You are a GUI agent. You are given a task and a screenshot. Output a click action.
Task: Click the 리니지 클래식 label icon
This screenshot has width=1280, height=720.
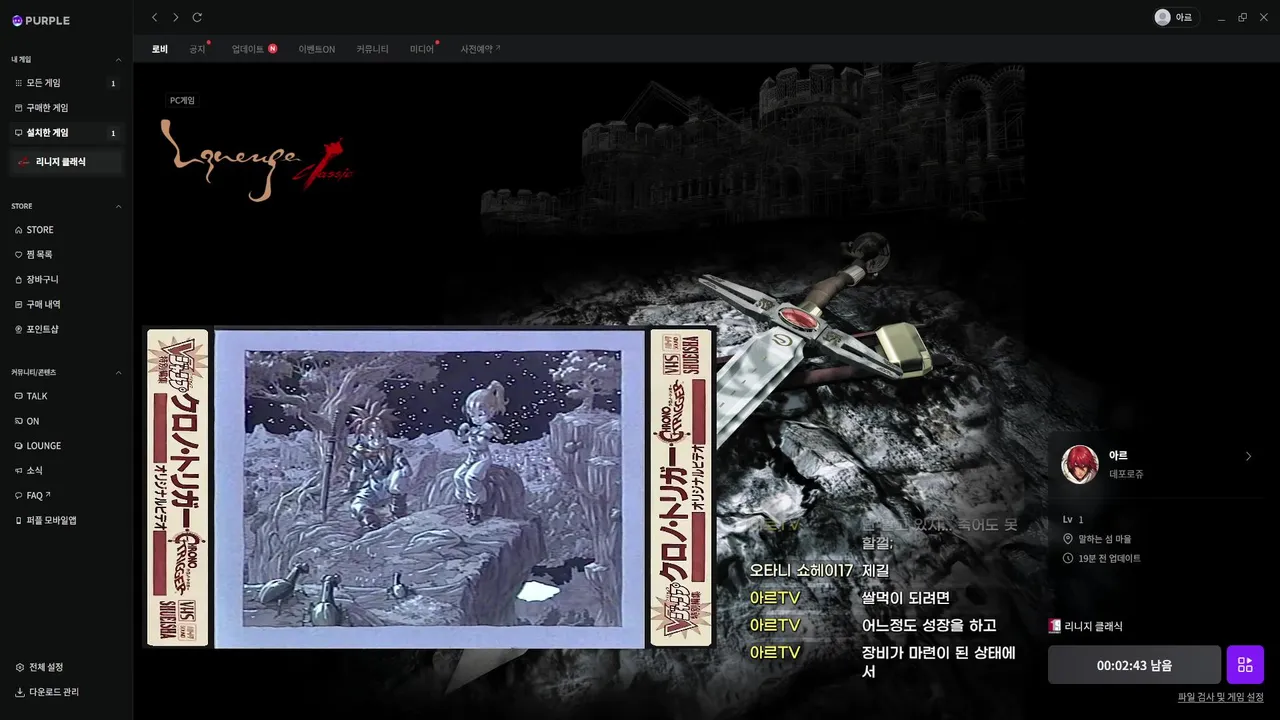pyautogui.click(x=1054, y=626)
